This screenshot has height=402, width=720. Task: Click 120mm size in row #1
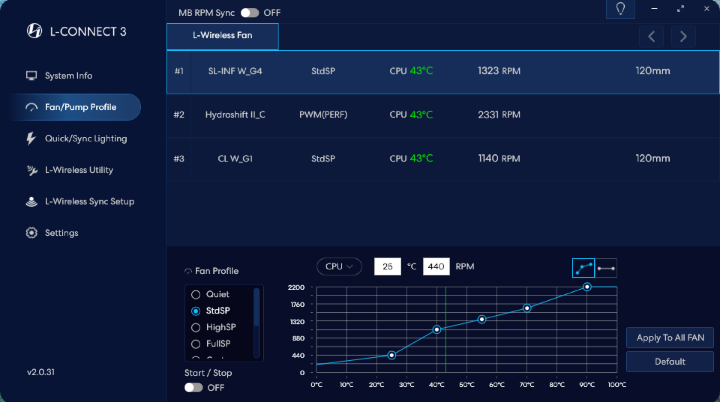pyautogui.click(x=652, y=71)
